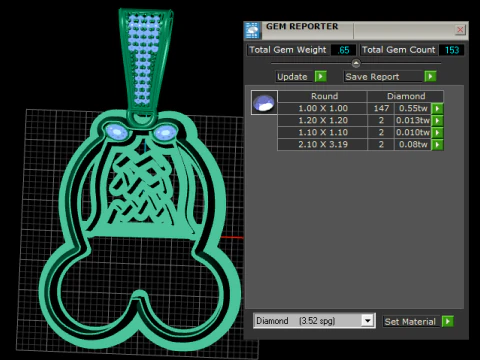This screenshot has height=360, width=480.
Task: Select the round gem thumbnail
Action: point(264,103)
